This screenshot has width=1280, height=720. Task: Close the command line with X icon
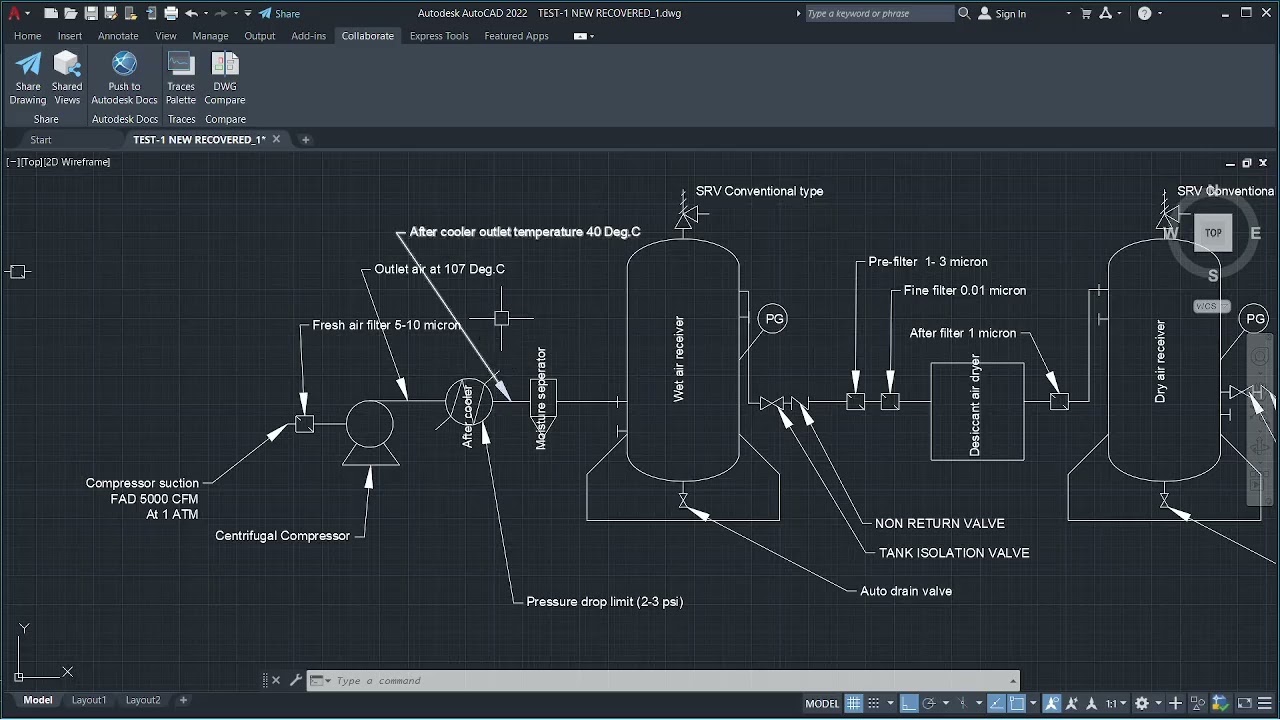coord(276,681)
